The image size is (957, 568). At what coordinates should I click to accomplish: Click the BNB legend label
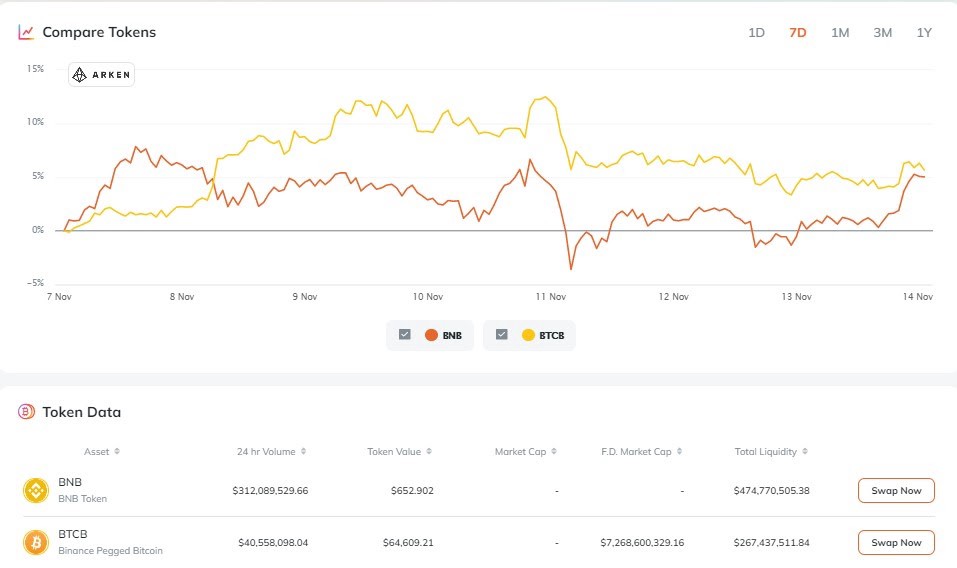coord(452,336)
